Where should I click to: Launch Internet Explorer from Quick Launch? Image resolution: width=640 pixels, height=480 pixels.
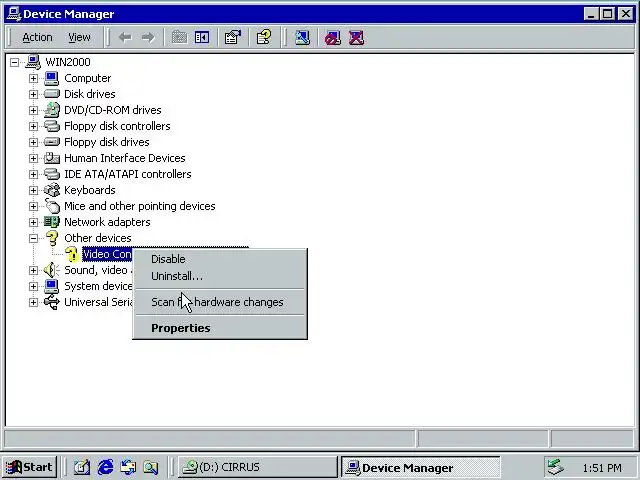(x=105, y=467)
